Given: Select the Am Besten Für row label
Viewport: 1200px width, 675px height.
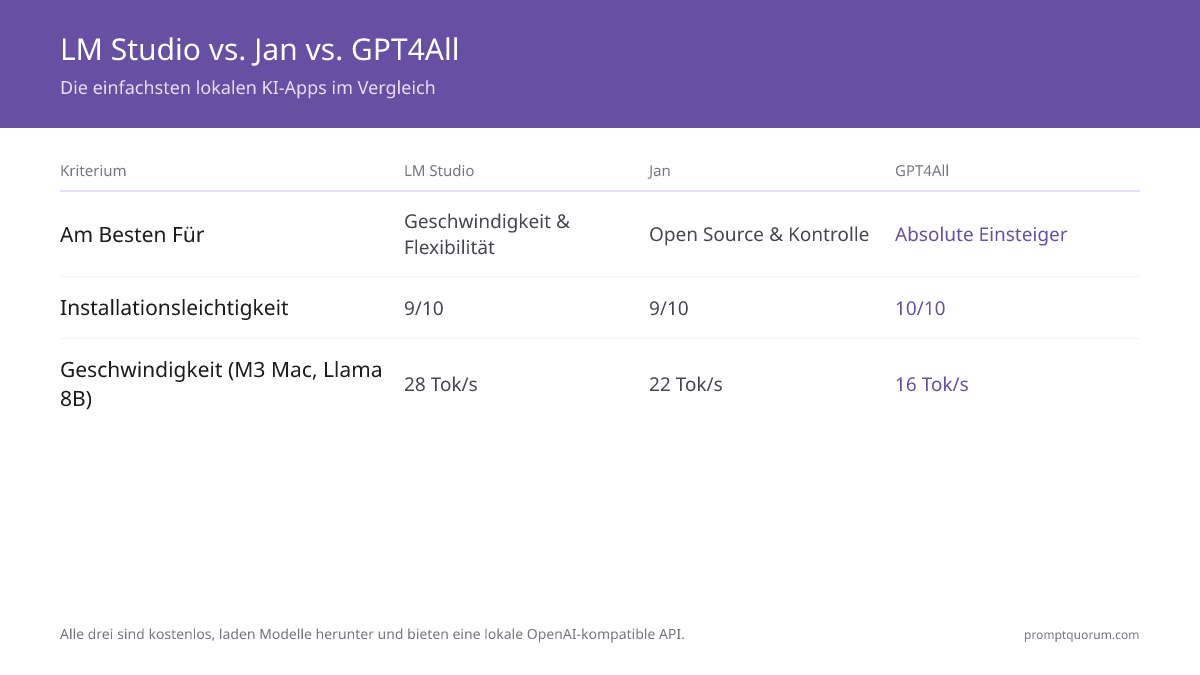Looking at the screenshot, I should click(x=132, y=235).
